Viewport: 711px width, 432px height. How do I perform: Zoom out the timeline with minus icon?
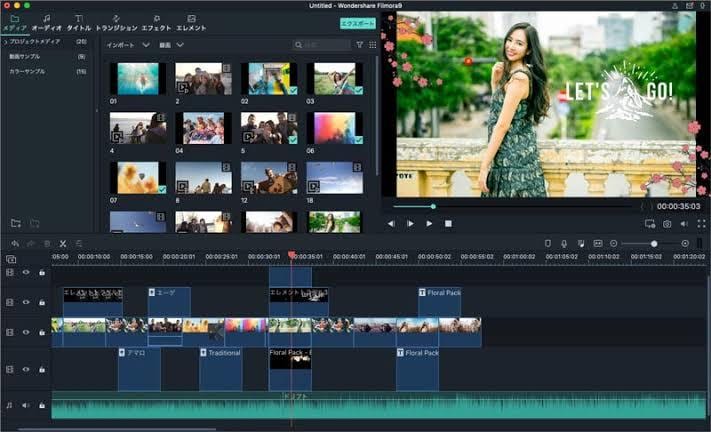614,243
